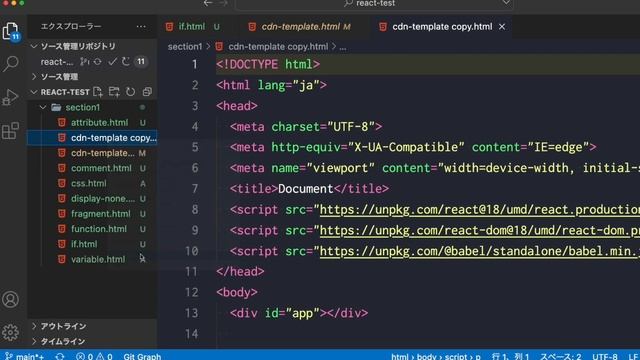Click the react- repository name

coord(57,62)
